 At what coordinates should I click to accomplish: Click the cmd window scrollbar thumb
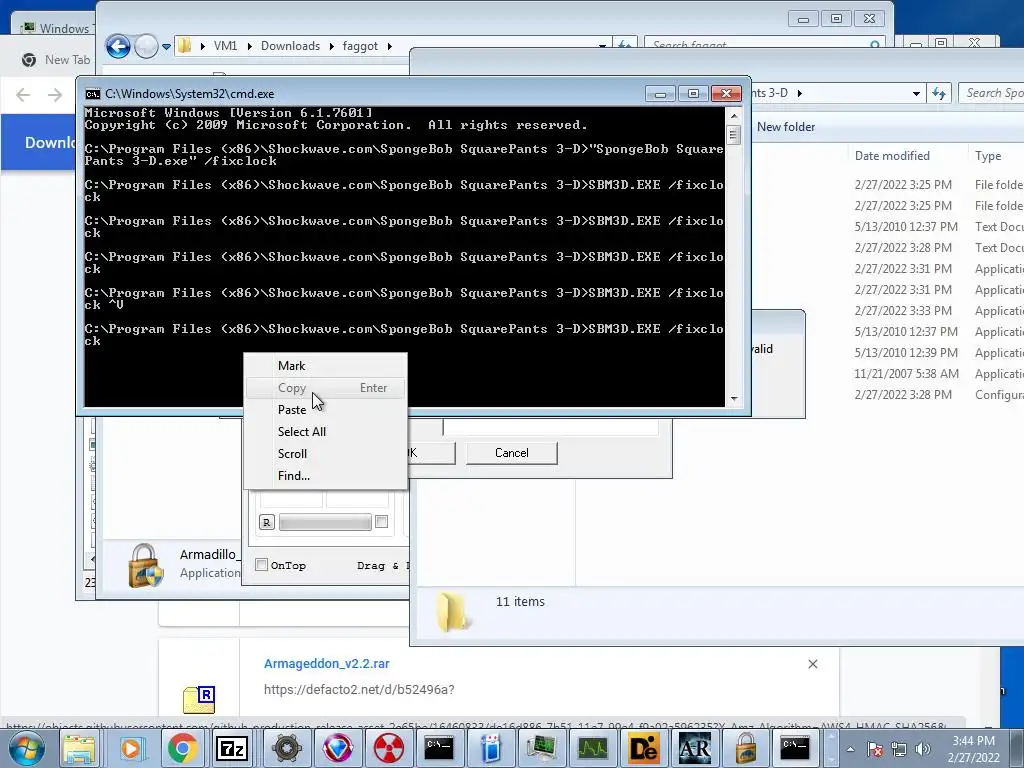pyautogui.click(x=733, y=135)
